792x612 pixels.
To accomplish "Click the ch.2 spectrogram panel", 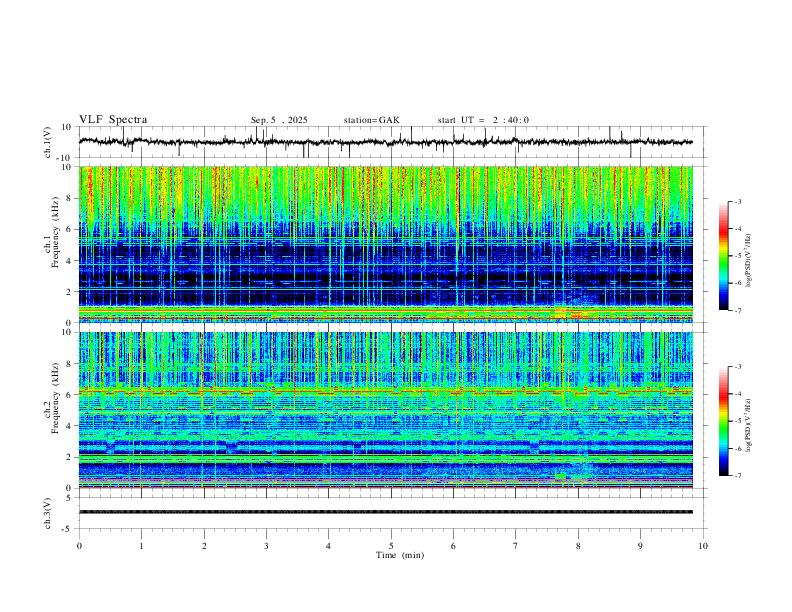I will [x=385, y=410].
